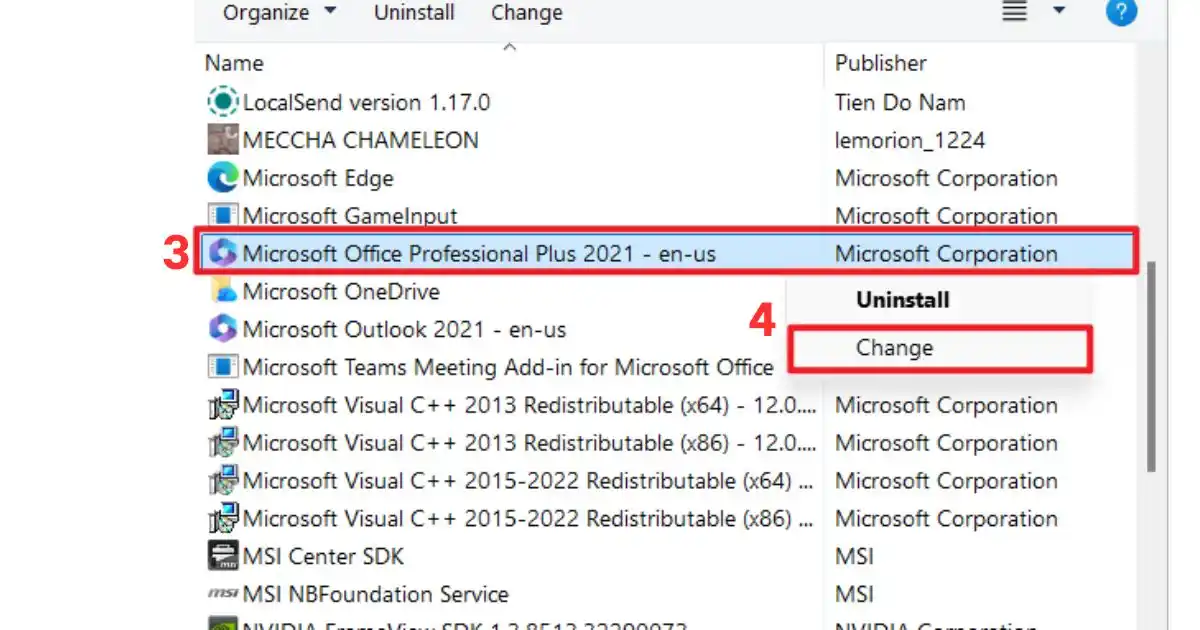1200x630 pixels.
Task: Select Visual C++ 2015-2022 Redistributable (x86) entry
Action: pyautogui.click(x=528, y=519)
